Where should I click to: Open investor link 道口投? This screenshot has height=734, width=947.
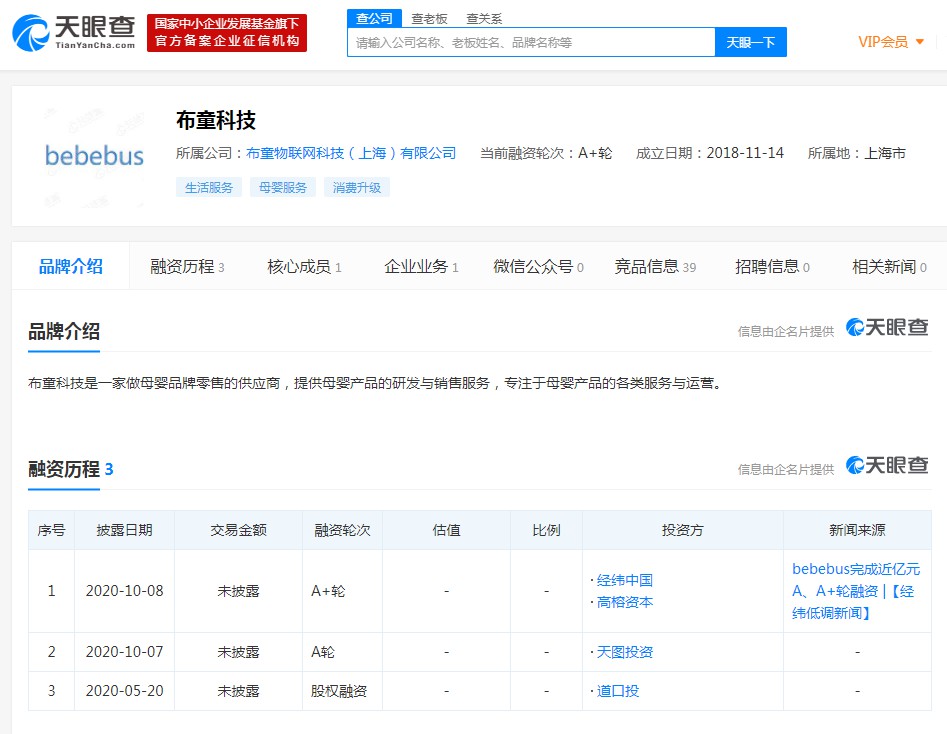(618, 691)
